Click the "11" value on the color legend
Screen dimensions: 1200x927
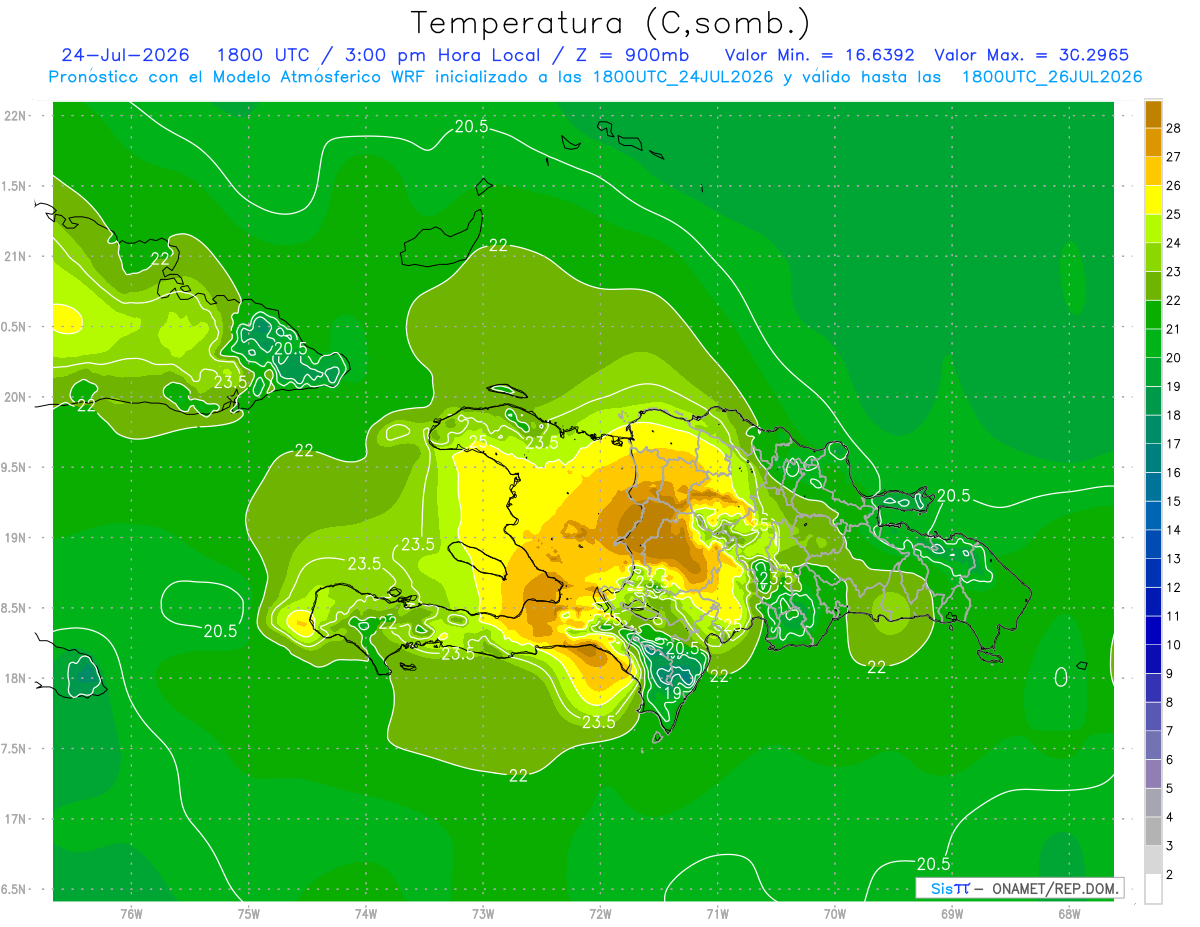click(1174, 616)
